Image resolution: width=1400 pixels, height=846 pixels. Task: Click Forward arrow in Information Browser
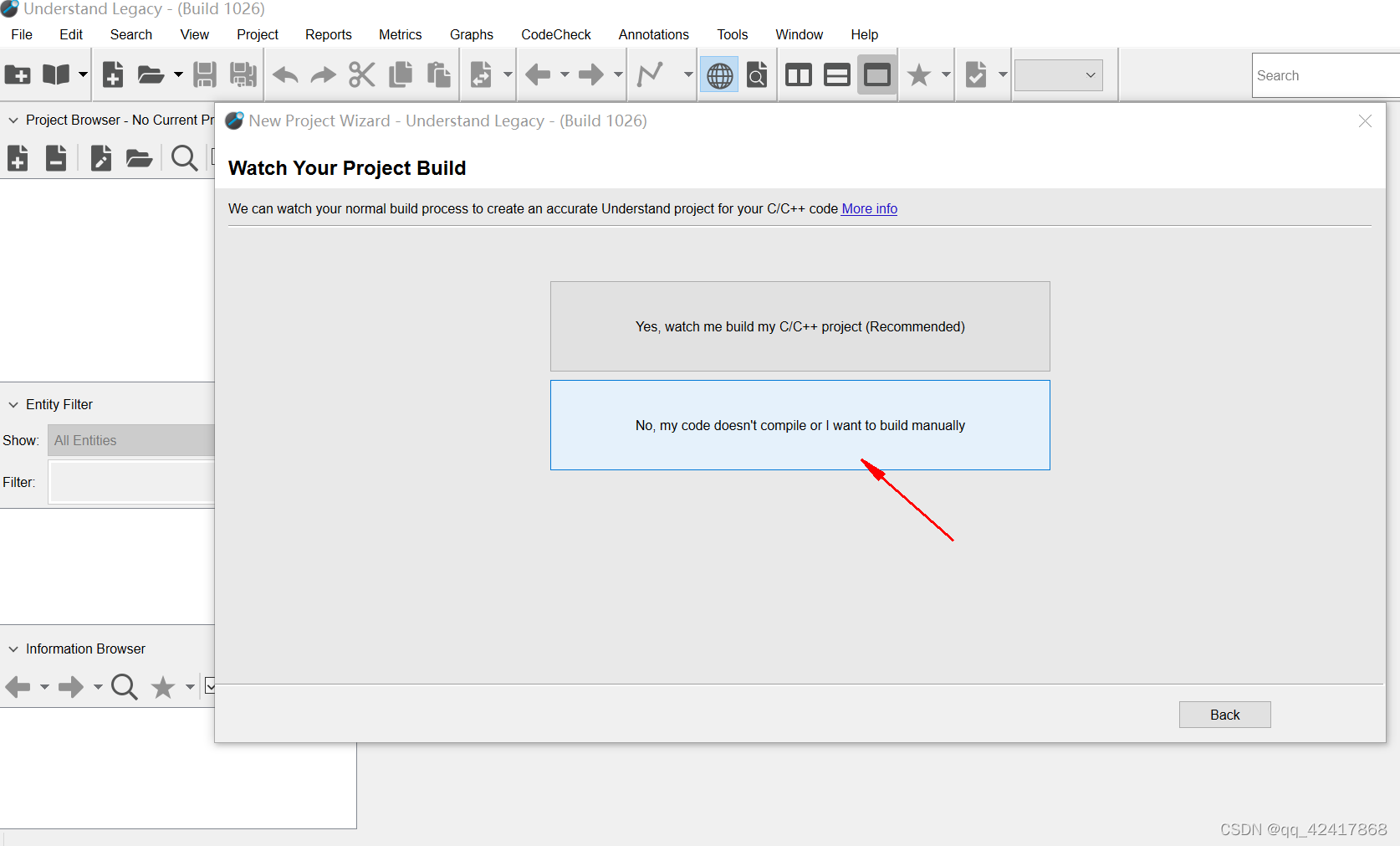click(x=71, y=687)
